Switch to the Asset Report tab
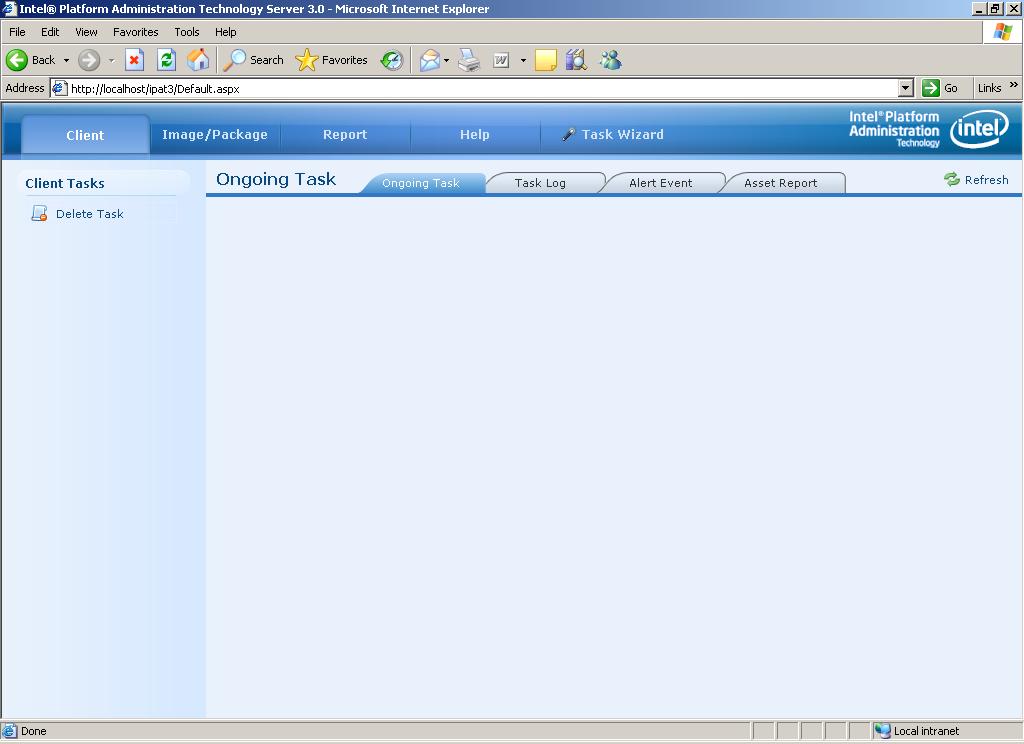The image size is (1024, 744). pyautogui.click(x=780, y=183)
